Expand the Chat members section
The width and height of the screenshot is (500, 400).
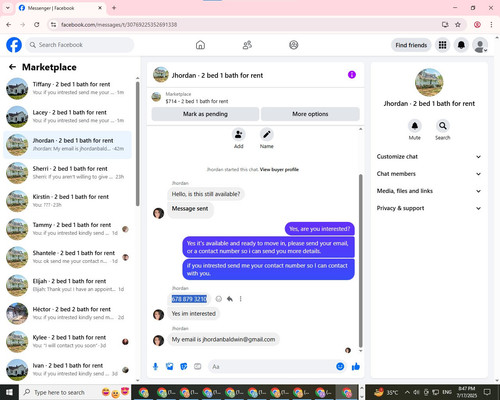click(x=429, y=174)
